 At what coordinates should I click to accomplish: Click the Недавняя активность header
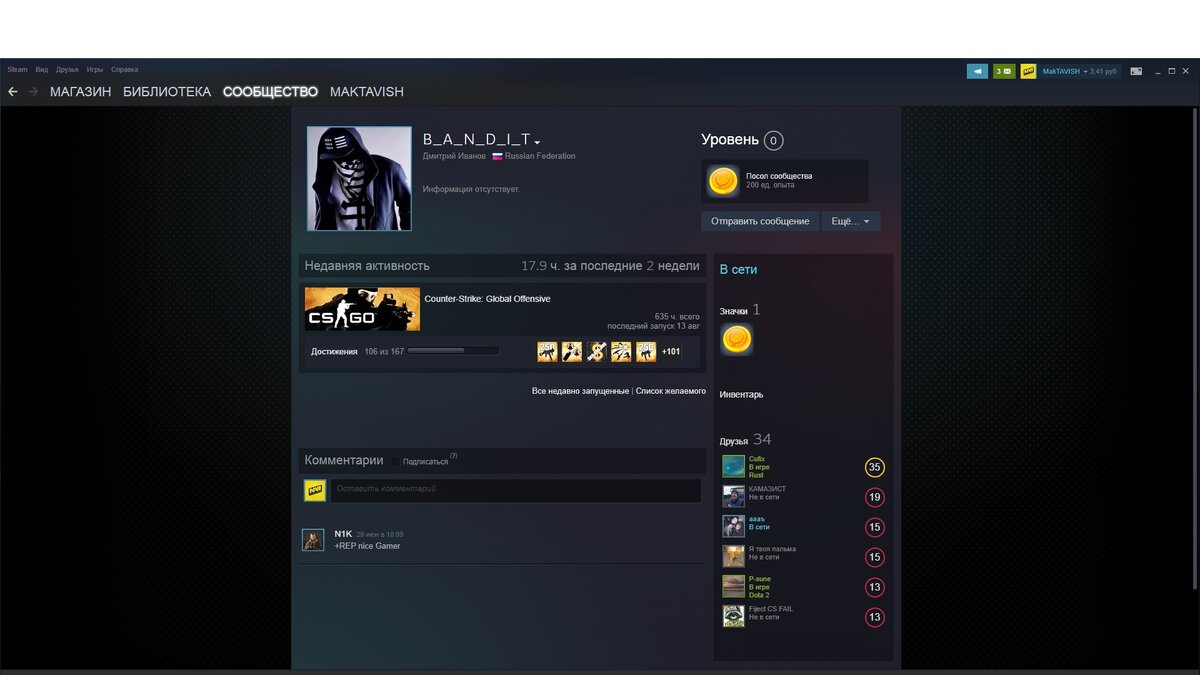point(367,266)
